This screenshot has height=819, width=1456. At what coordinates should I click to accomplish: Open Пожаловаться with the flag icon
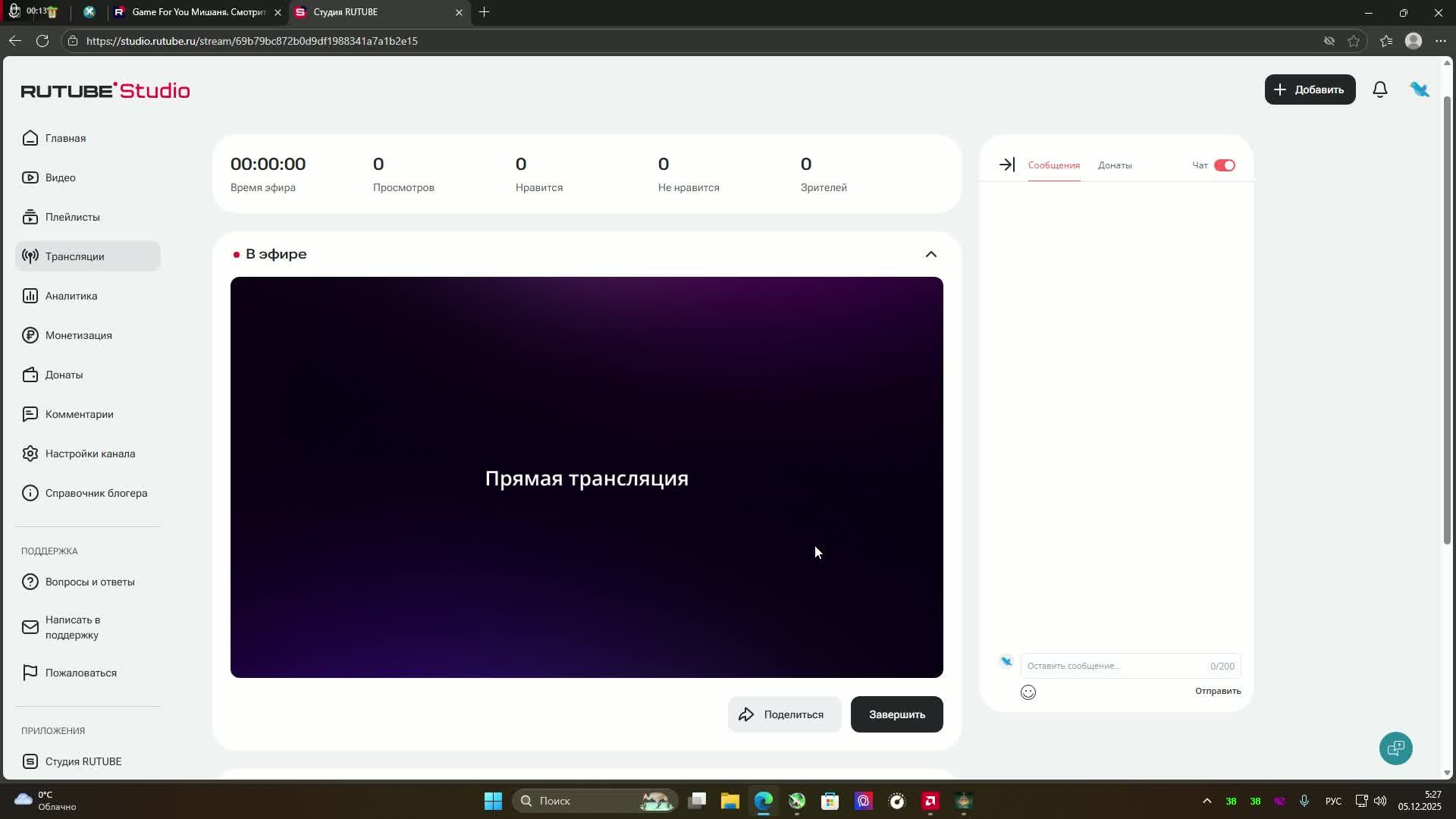(x=80, y=673)
